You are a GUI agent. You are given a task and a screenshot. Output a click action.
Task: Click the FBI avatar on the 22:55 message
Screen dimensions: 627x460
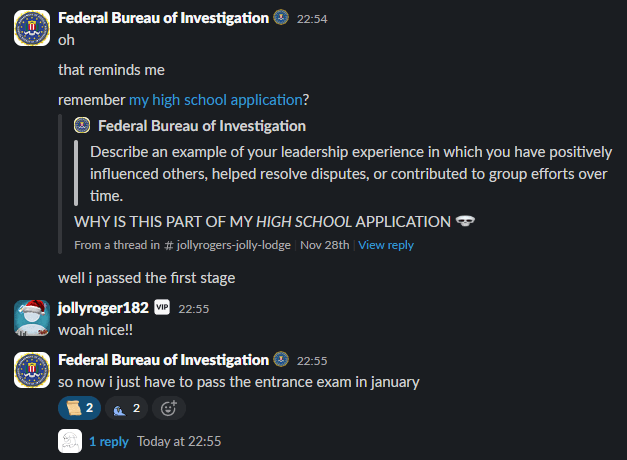33,370
